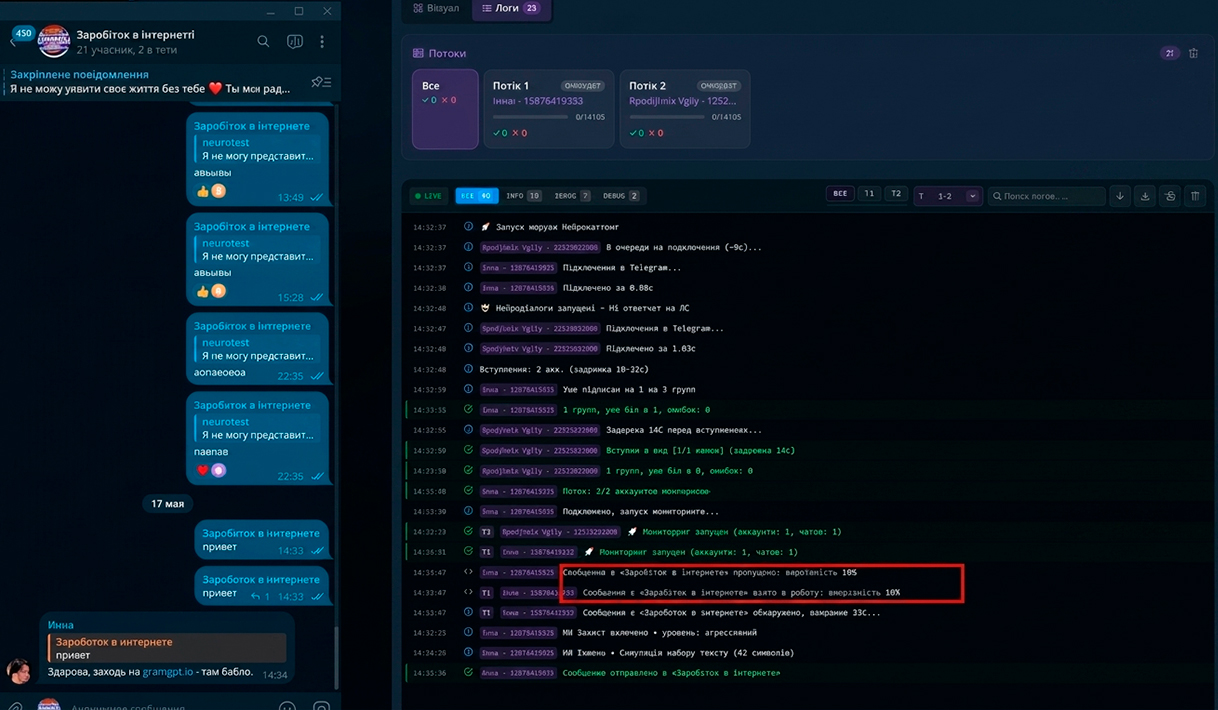Switch to the Логи tab
The width and height of the screenshot is (1218, 710).
point(510,8)
